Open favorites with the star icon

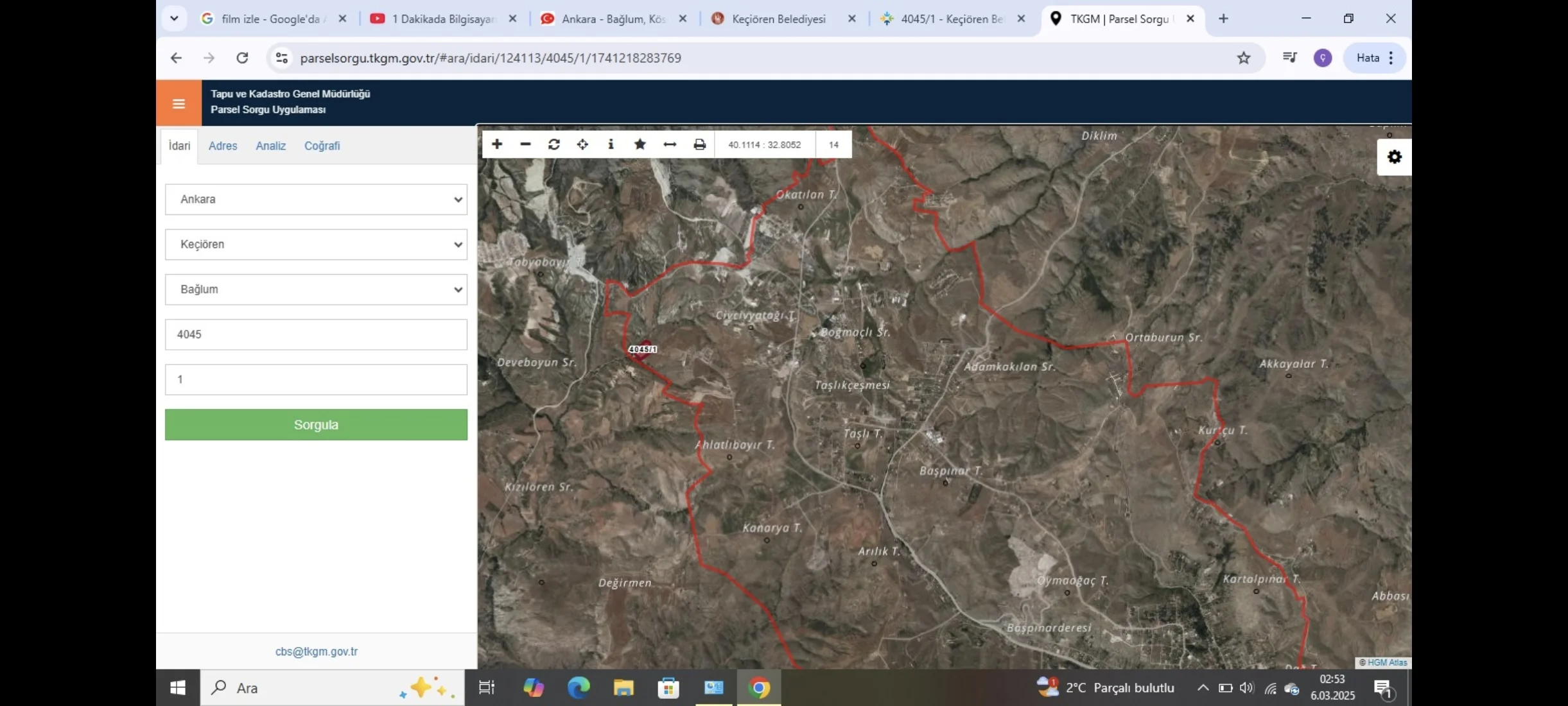640,144
